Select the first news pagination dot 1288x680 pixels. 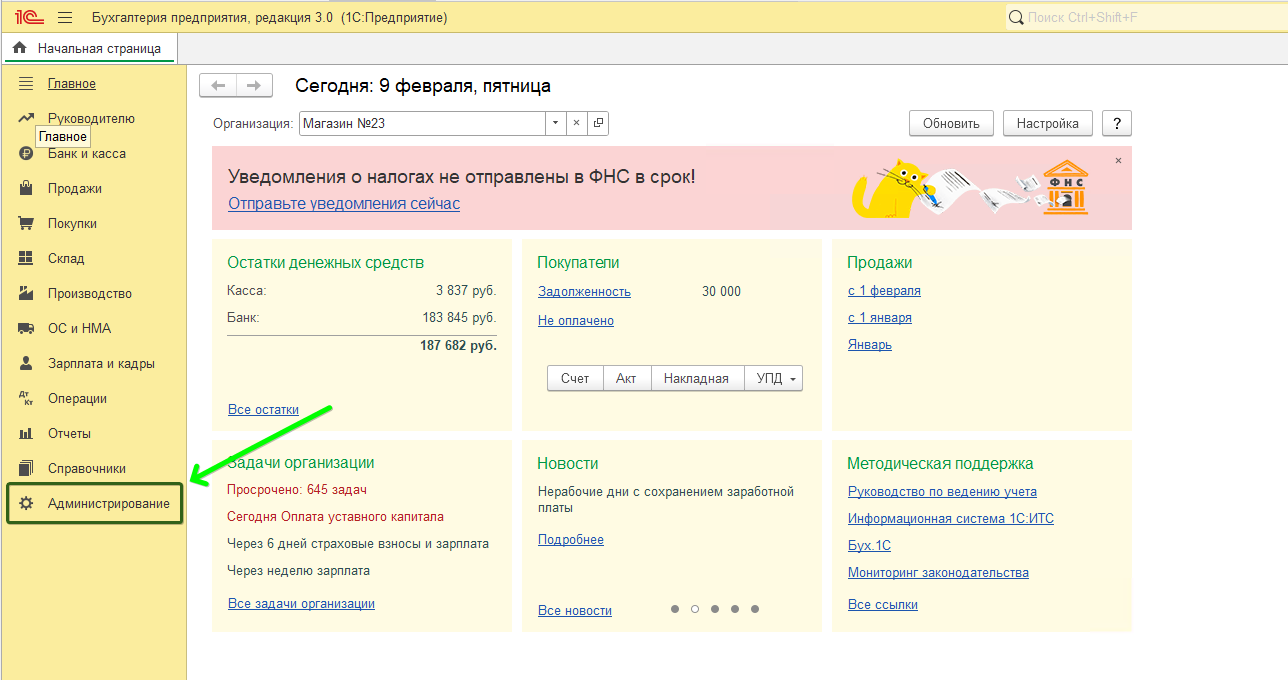[675, 609]
